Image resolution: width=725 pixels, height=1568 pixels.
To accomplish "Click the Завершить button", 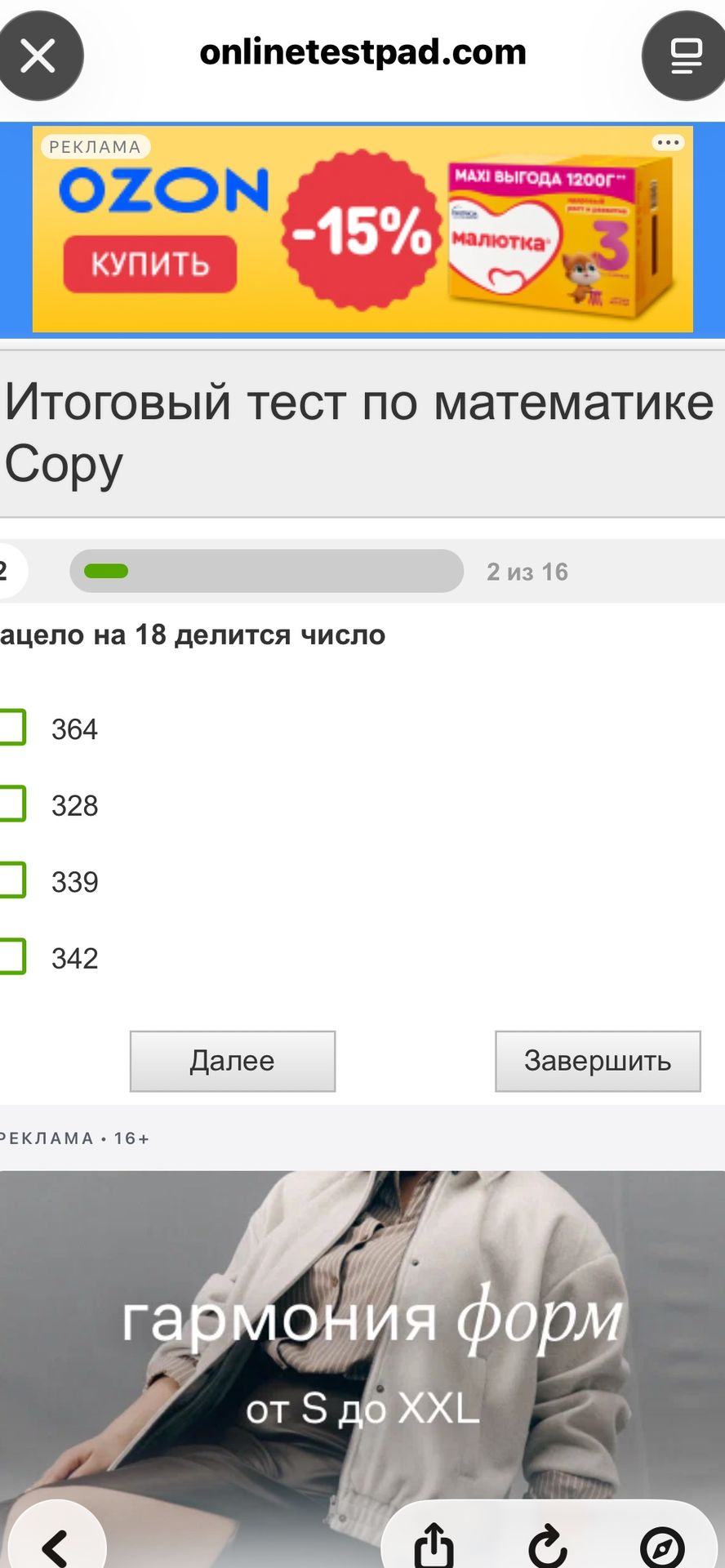I will click(x=598, y=1061).
